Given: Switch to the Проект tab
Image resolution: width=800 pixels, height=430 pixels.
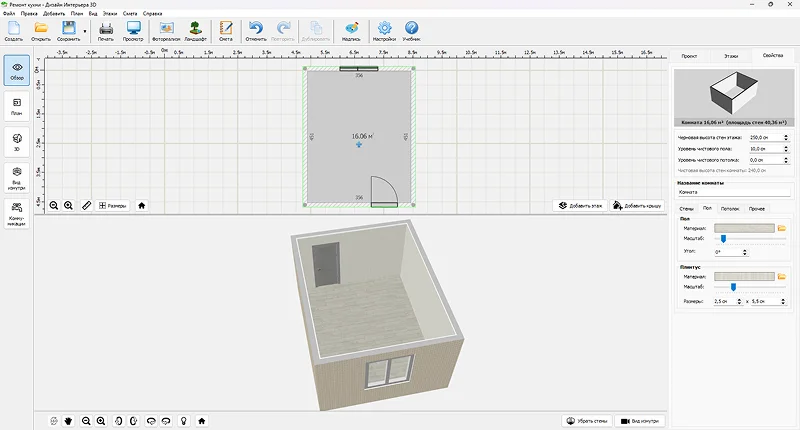Looking at the screenshot, I should [689, 56].
